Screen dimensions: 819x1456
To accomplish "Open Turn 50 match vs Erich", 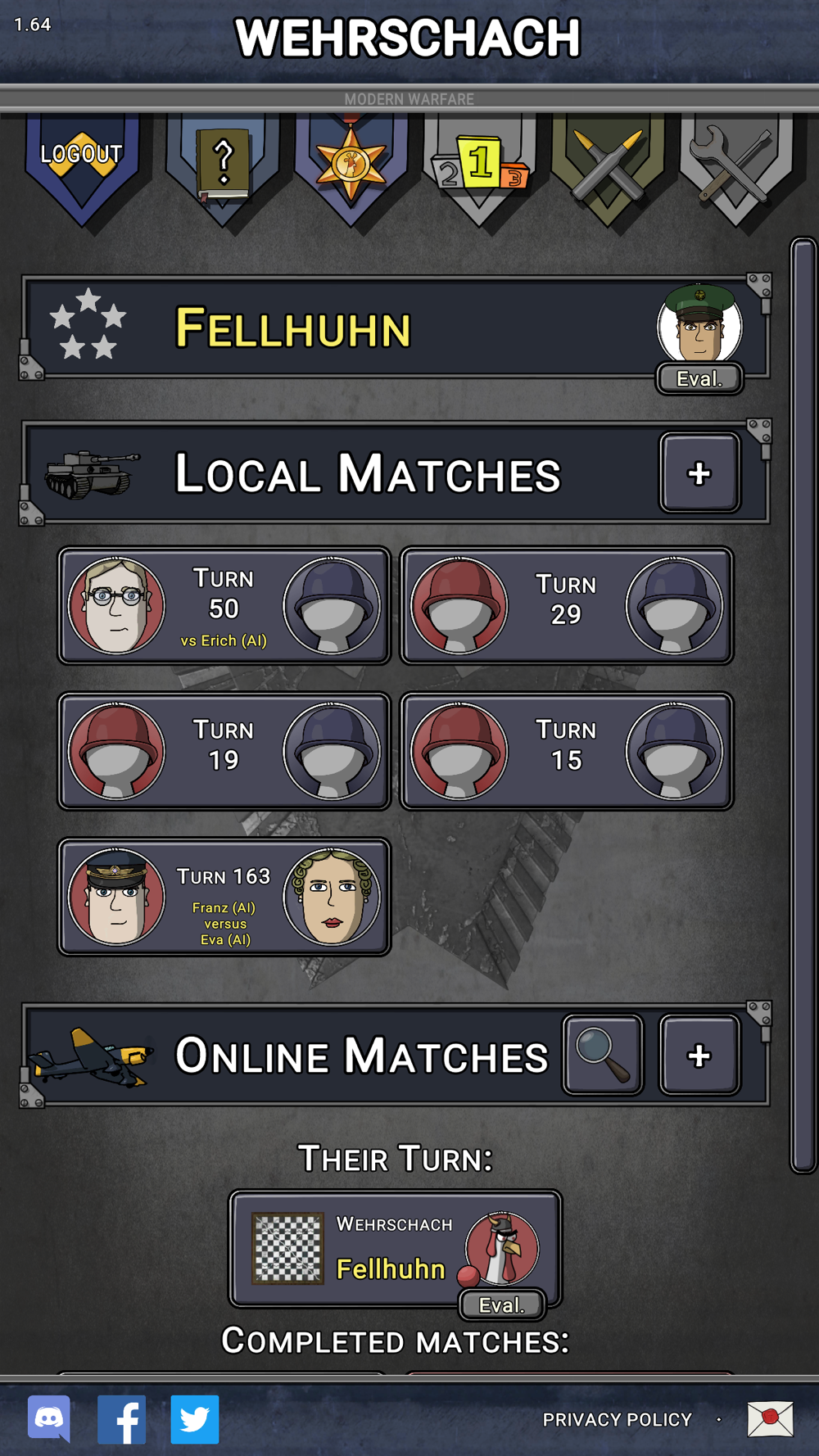I will pyautogui.click(x=224, y=606).
